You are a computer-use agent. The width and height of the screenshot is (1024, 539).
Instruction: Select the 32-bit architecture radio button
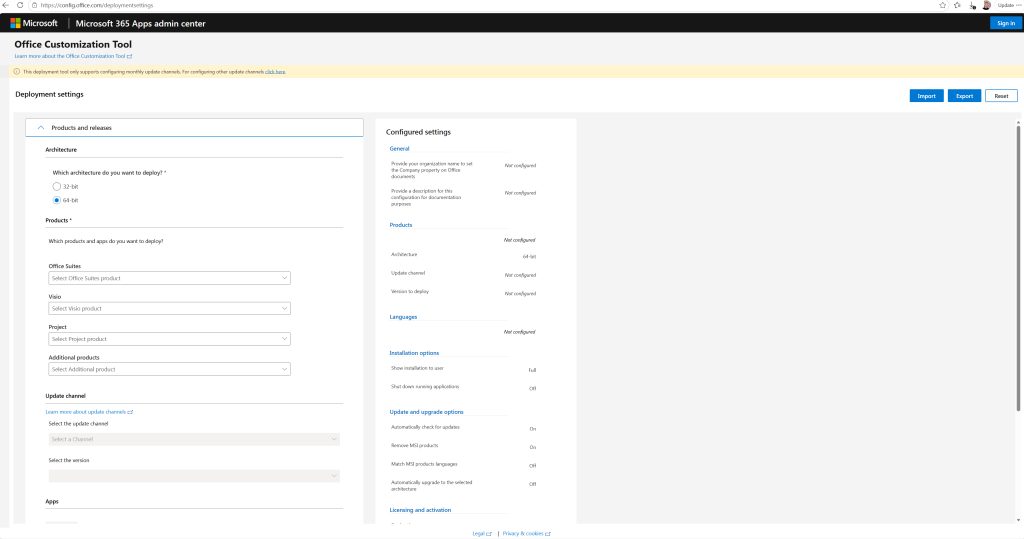[57, 187]
